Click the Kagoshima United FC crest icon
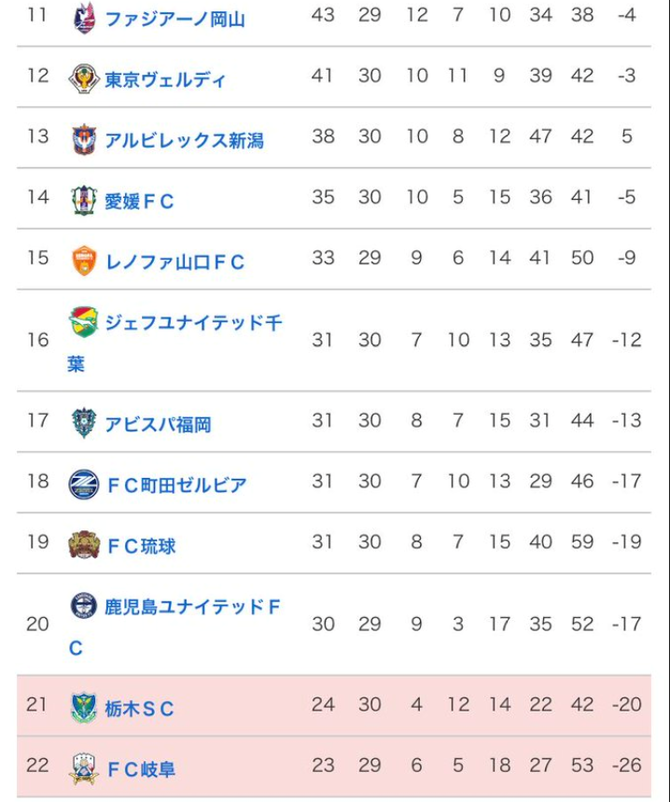The width and height of the screenshot is (670, 802). tap(84, 606)
